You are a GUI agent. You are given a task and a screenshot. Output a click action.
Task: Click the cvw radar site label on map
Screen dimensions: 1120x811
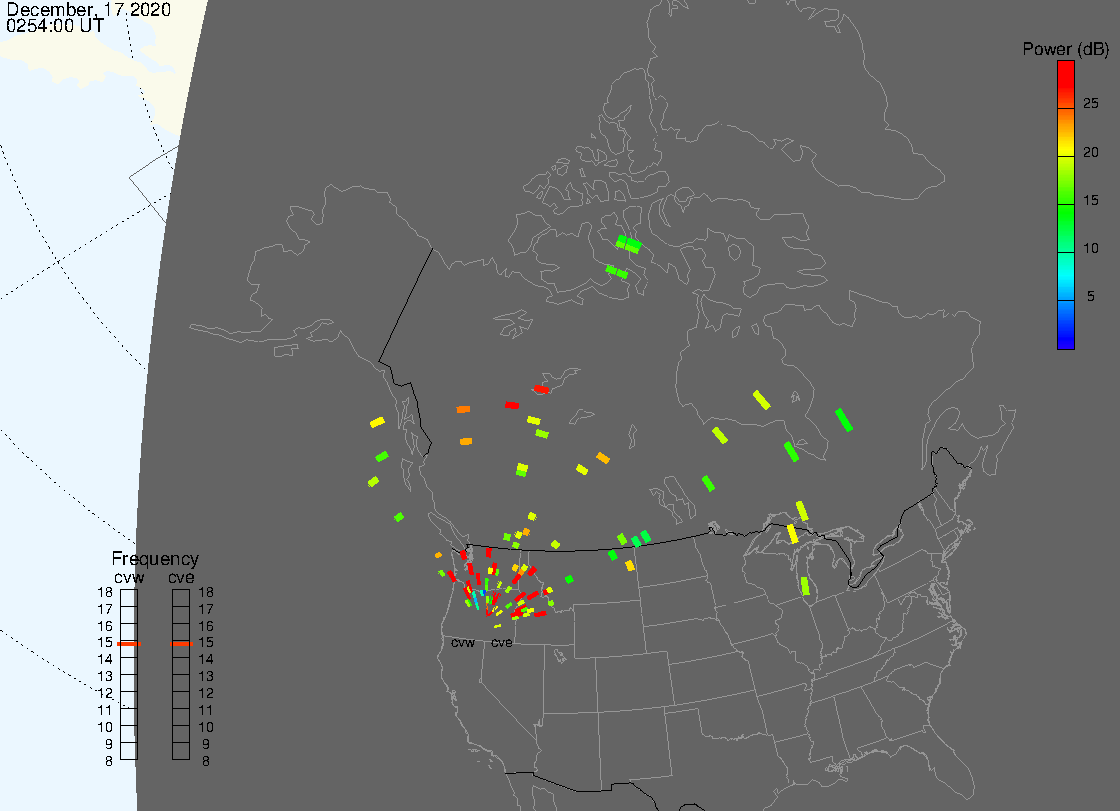(x=463, y=643)
